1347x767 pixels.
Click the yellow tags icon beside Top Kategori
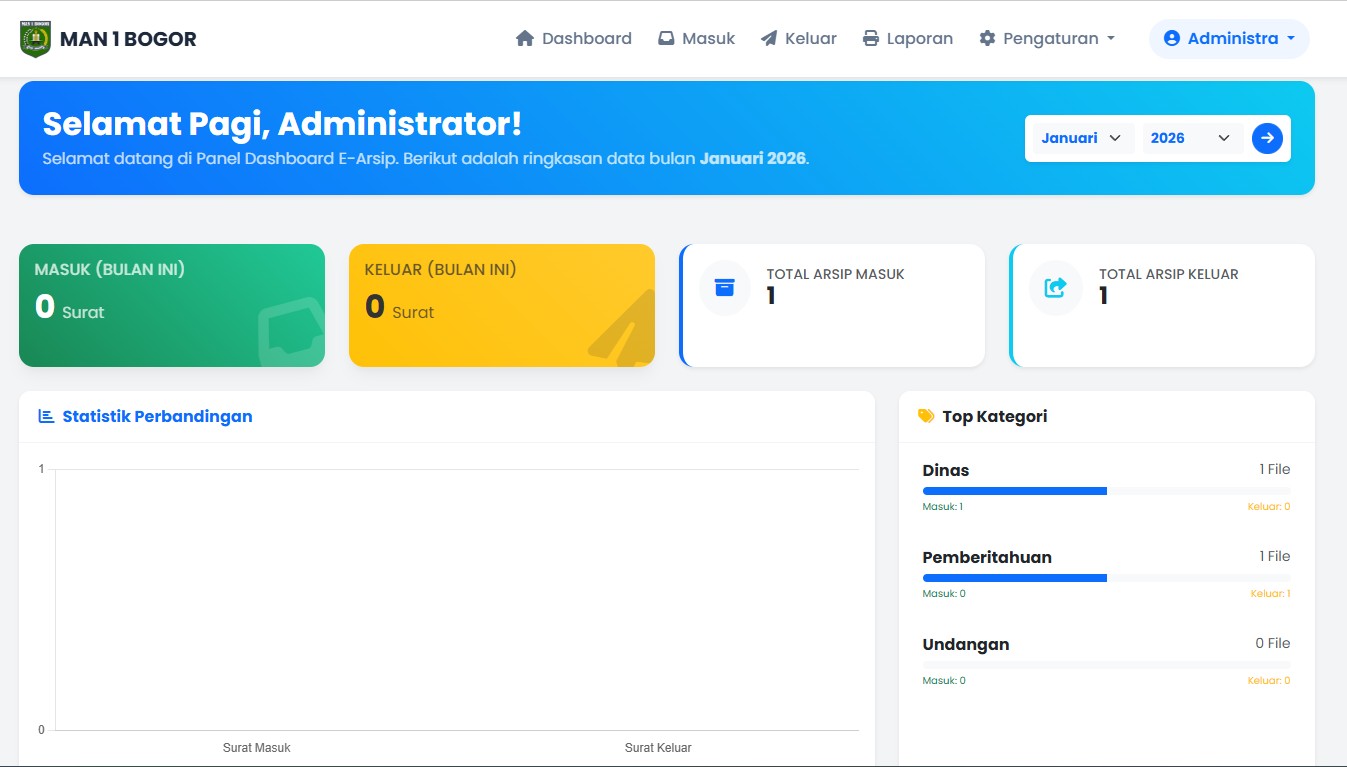(x=926, y=416)
